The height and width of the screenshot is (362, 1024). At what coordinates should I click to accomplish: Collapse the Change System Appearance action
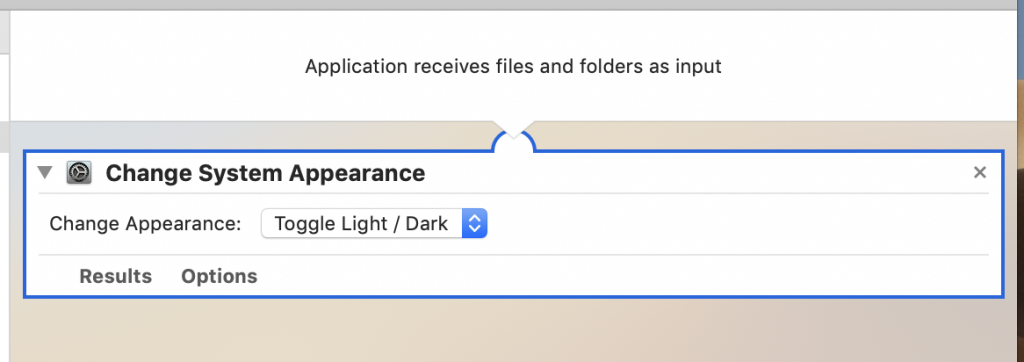[44, 173]
